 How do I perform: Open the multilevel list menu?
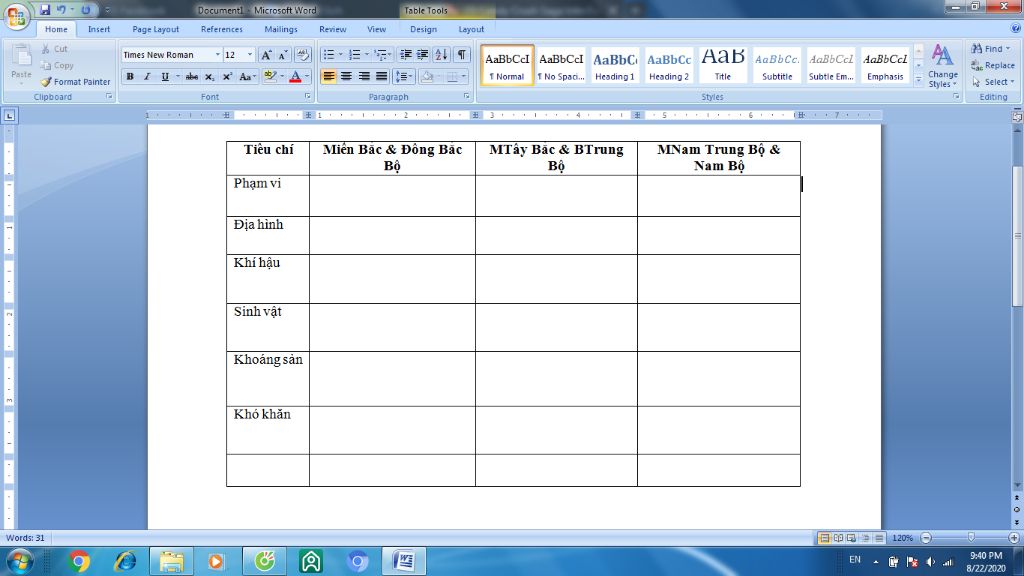382,55
